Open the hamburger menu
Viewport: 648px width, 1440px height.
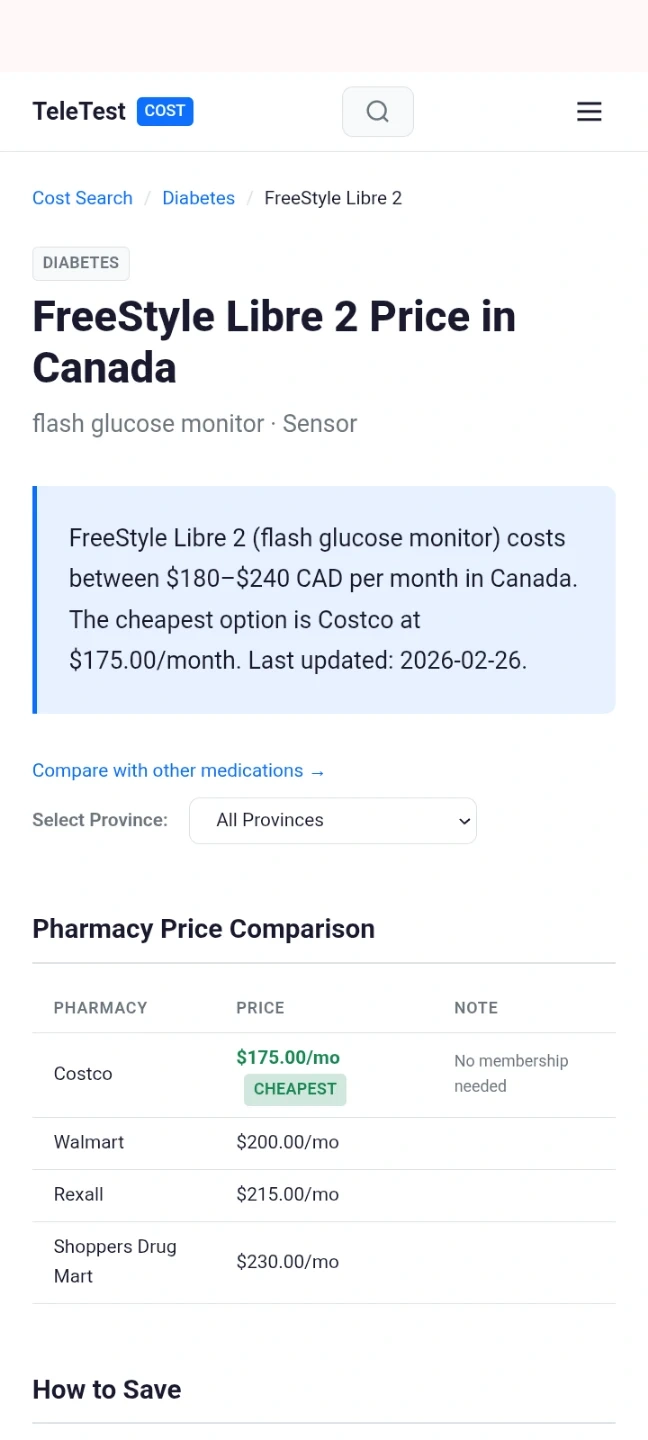[589, 111]
